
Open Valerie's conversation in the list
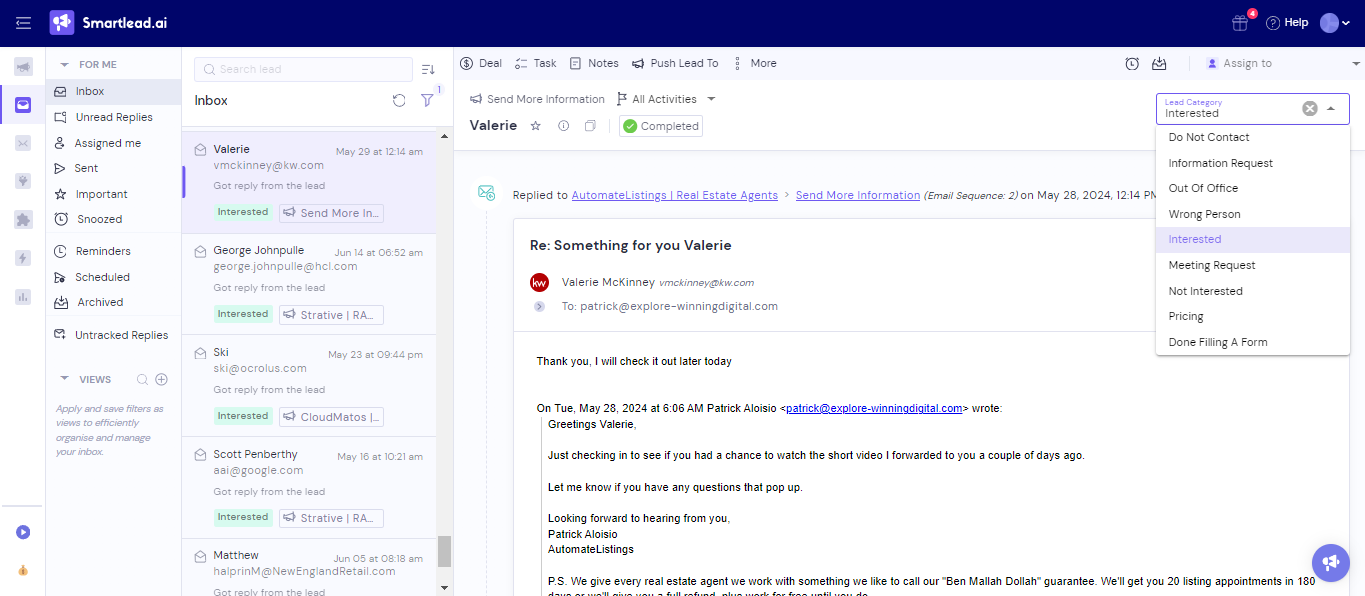[309, 181]
